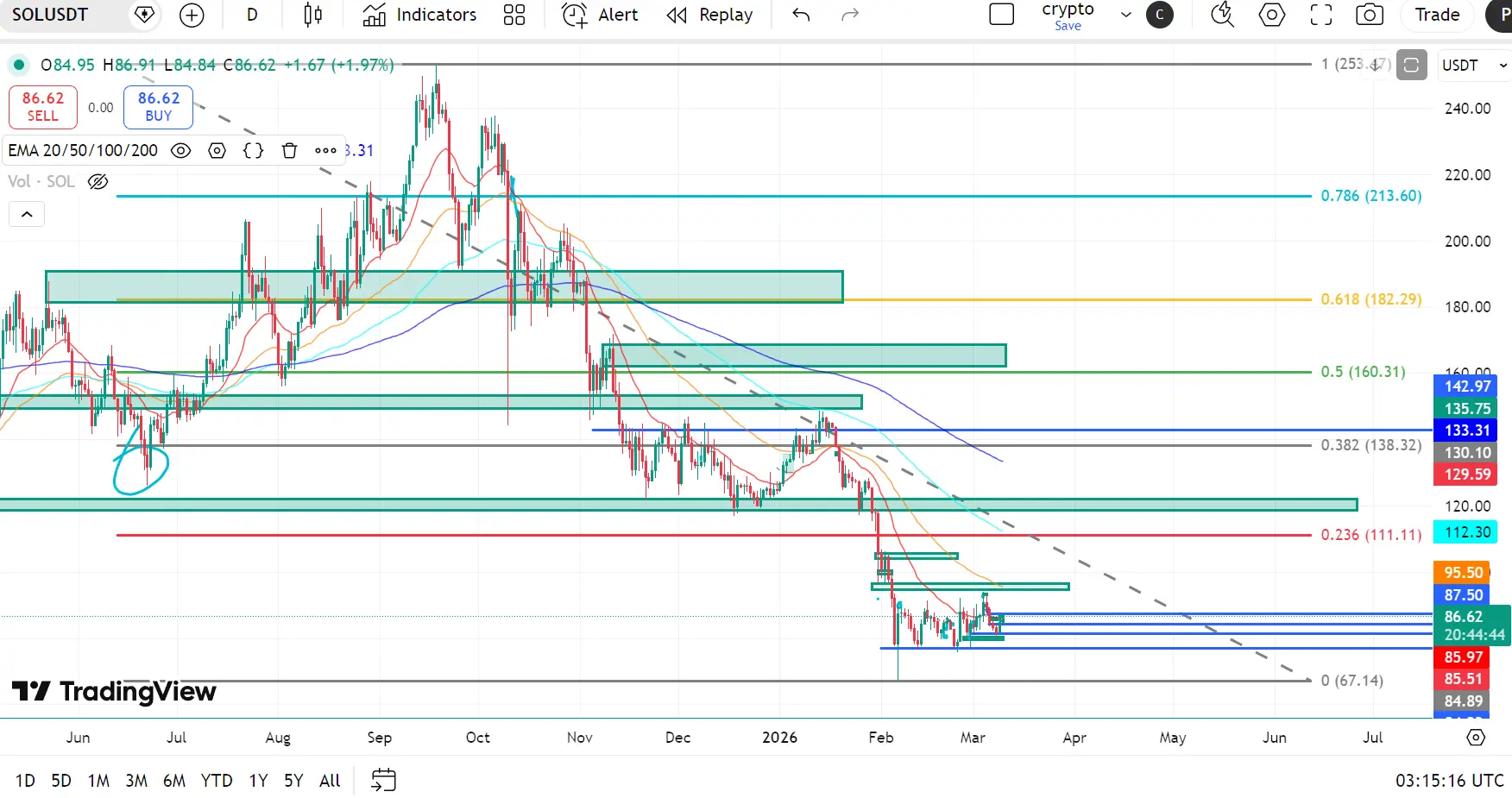
Task: Click the 2026 label on time axis
Action: [x=779, y=738]
